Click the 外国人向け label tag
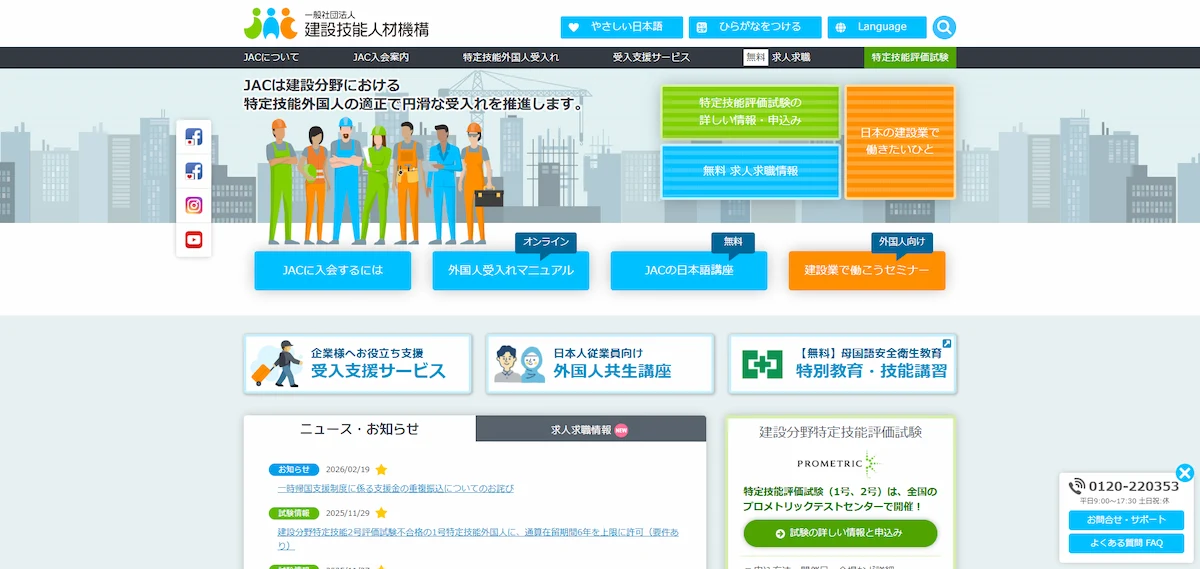 coord(902,242)
